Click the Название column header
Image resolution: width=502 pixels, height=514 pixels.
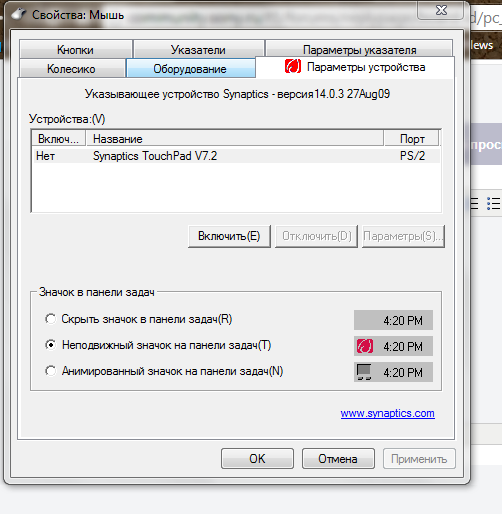(x=235, y=138)
